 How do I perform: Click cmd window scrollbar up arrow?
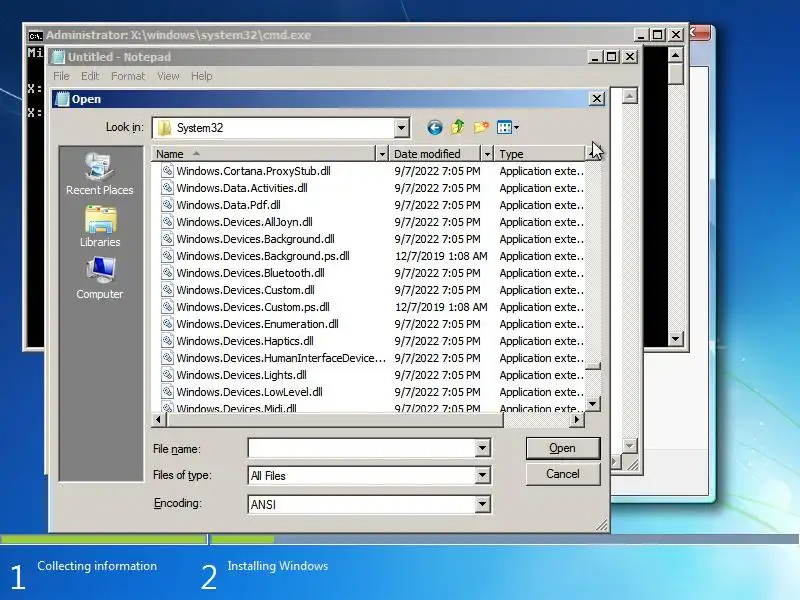[676, 55]
